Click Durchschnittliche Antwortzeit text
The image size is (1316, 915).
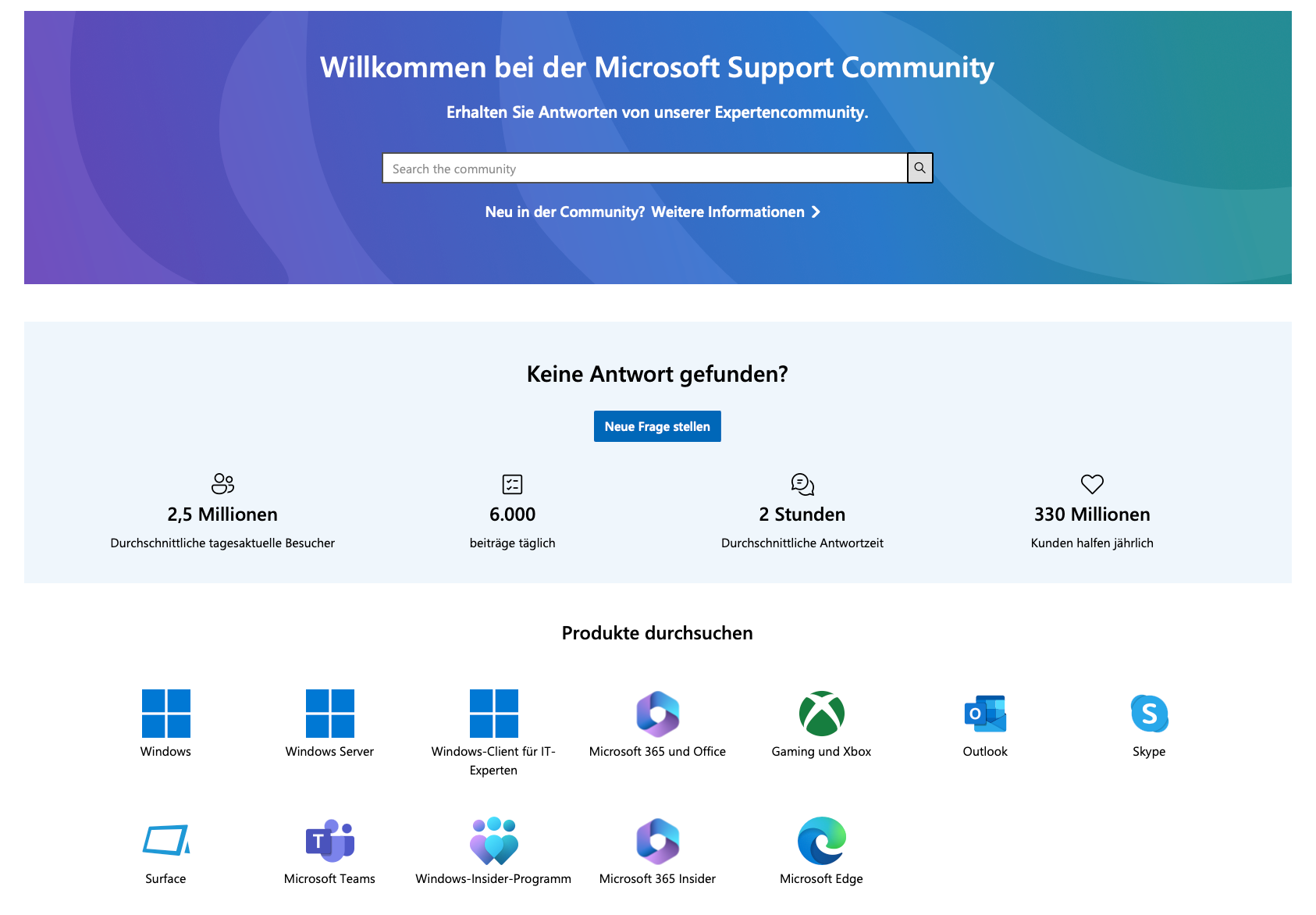802,543
